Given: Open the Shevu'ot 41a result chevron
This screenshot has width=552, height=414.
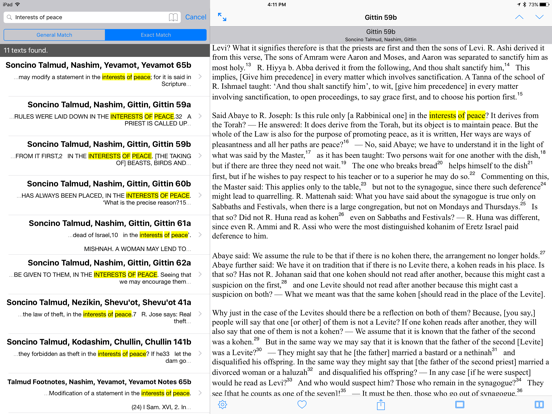Looking at the screenshot, I should (200, 314).
